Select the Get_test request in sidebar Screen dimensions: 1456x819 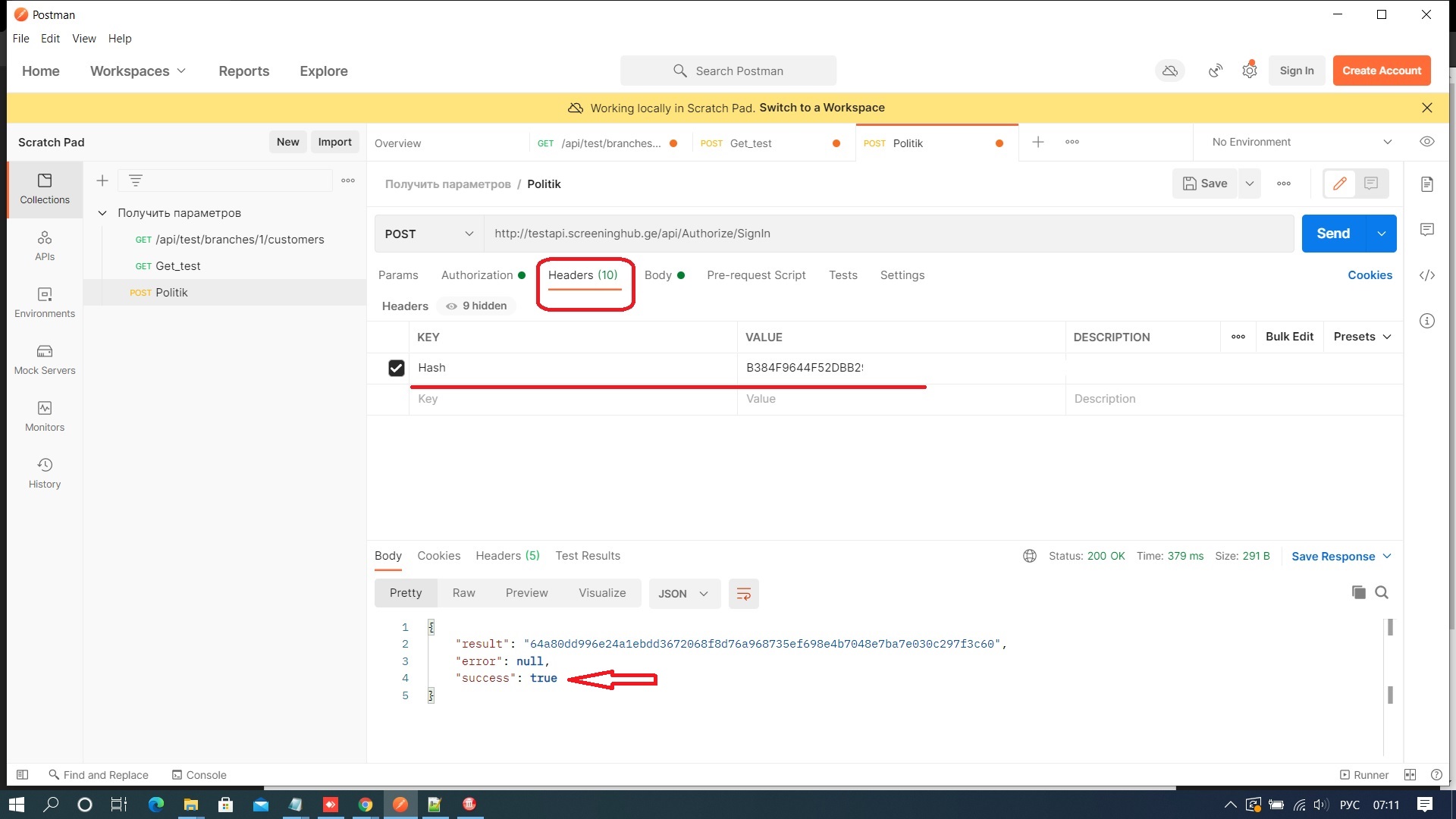pos(224,266)
